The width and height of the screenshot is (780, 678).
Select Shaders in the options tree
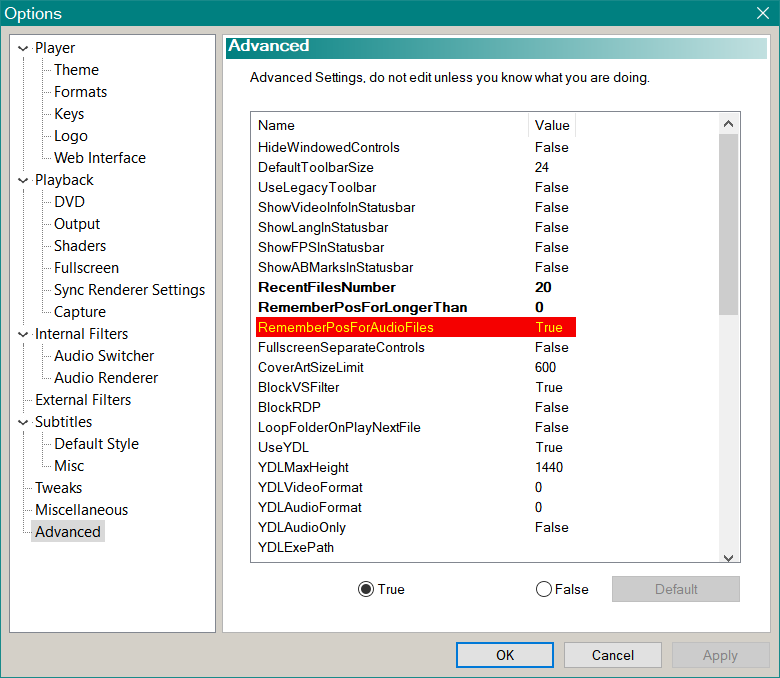(80, 246)
